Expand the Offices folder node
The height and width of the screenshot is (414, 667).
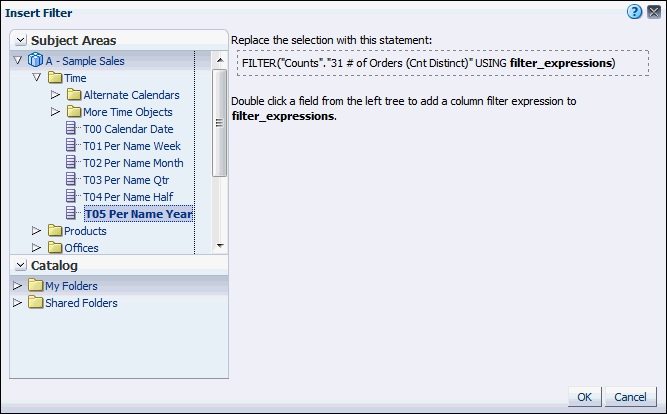pyautogui.click(x=37, y=248)
